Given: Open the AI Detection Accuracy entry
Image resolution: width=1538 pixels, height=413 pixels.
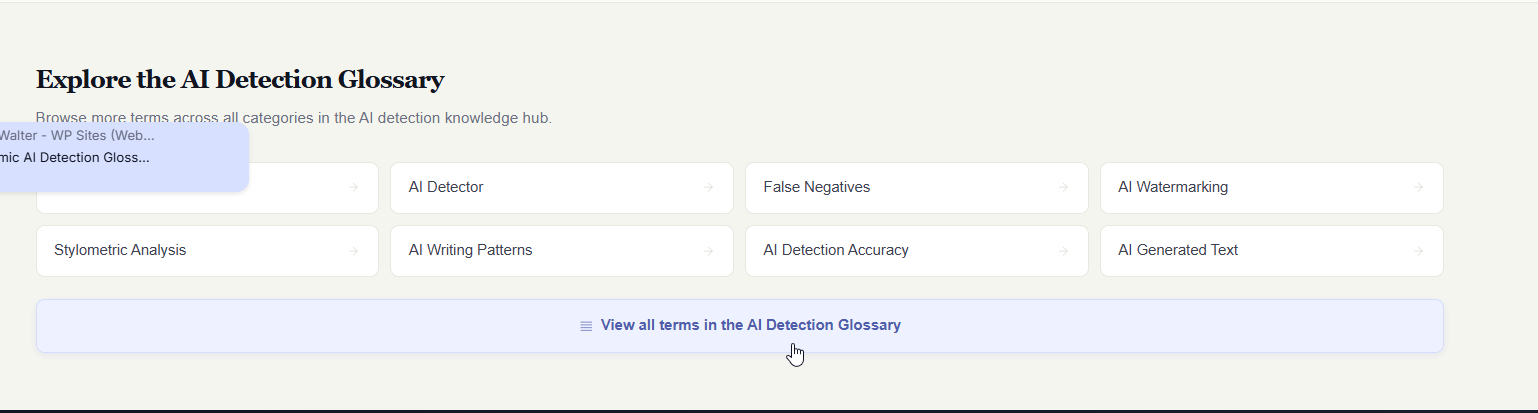Looking at the screenshot, I should tap(835, 250).
